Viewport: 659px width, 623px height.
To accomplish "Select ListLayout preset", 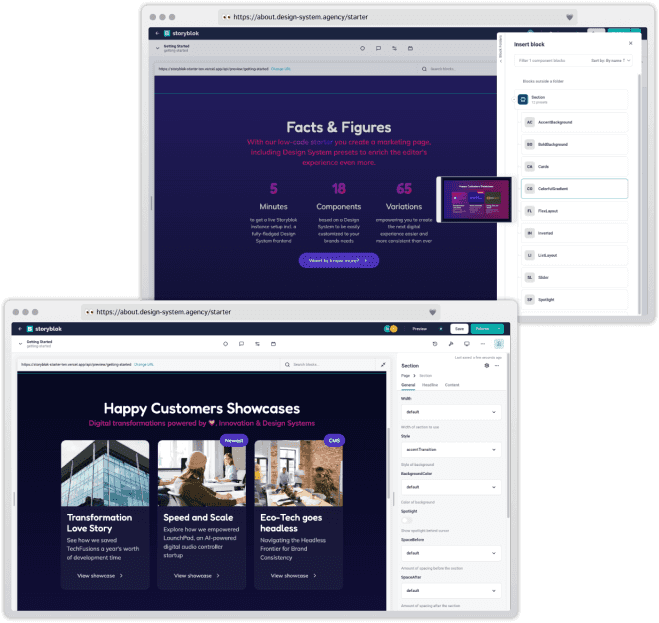I will [575, 255].
